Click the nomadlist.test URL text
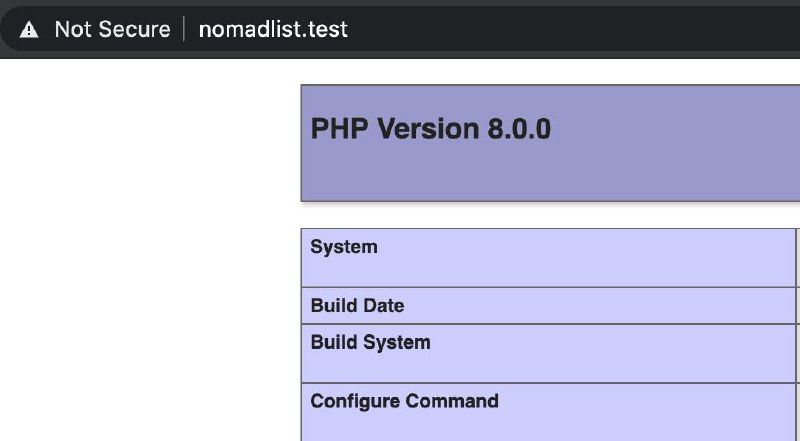 (x=273, y=30)
